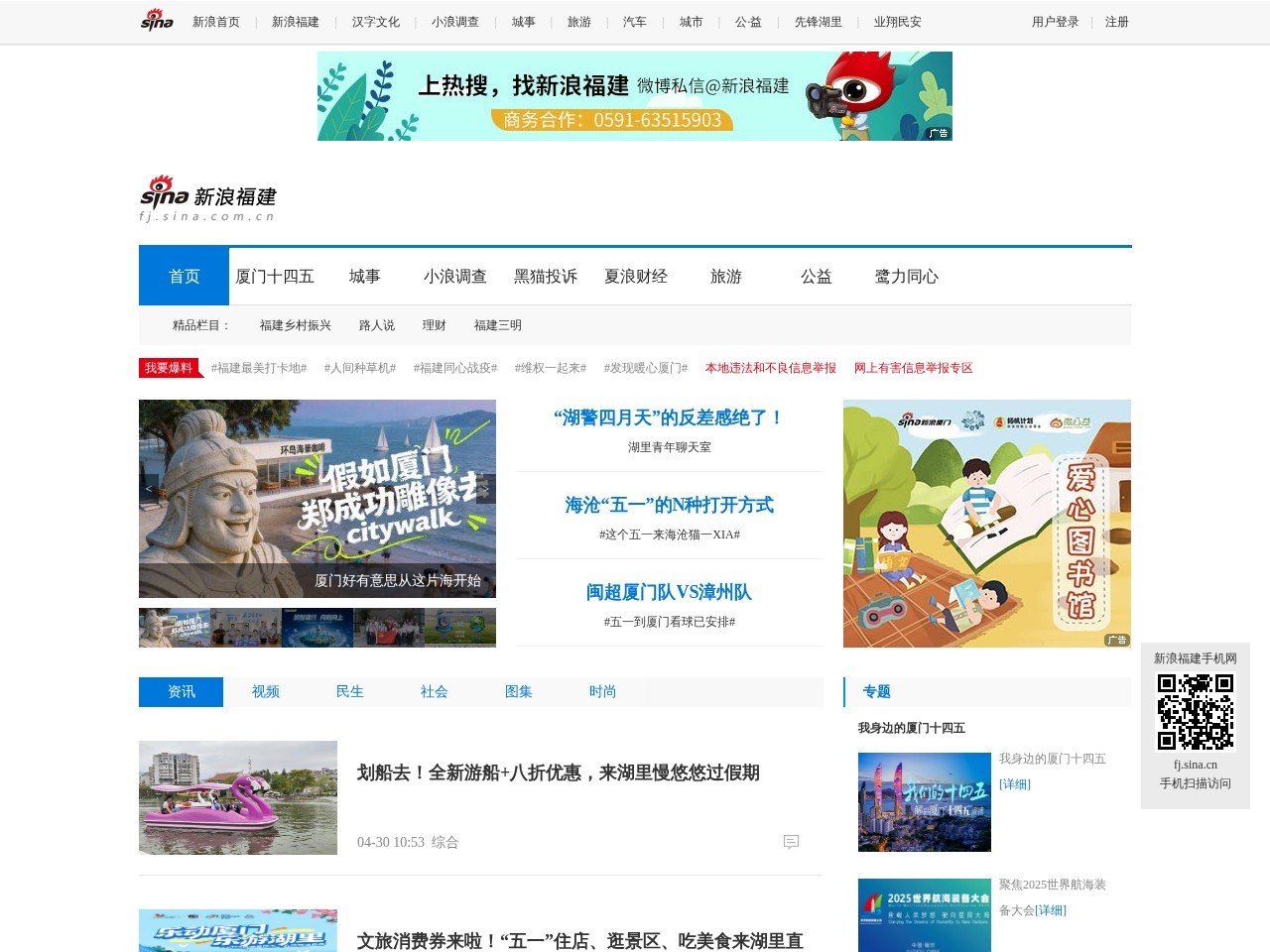This screenshot has width=1270, height=952.
Task: Open 理财 column link
Action: coord(435,325)
